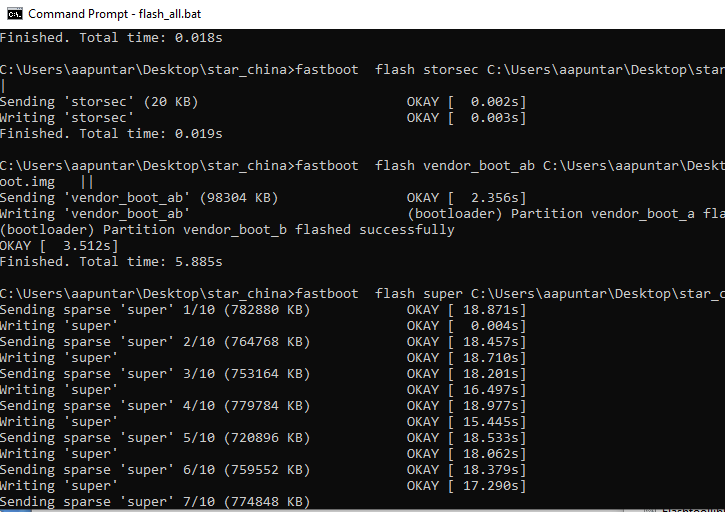The width and height of the screenshot is (725, 512).
Task: Open the Command Prompt system menu icon
Action: click(15, 14)
